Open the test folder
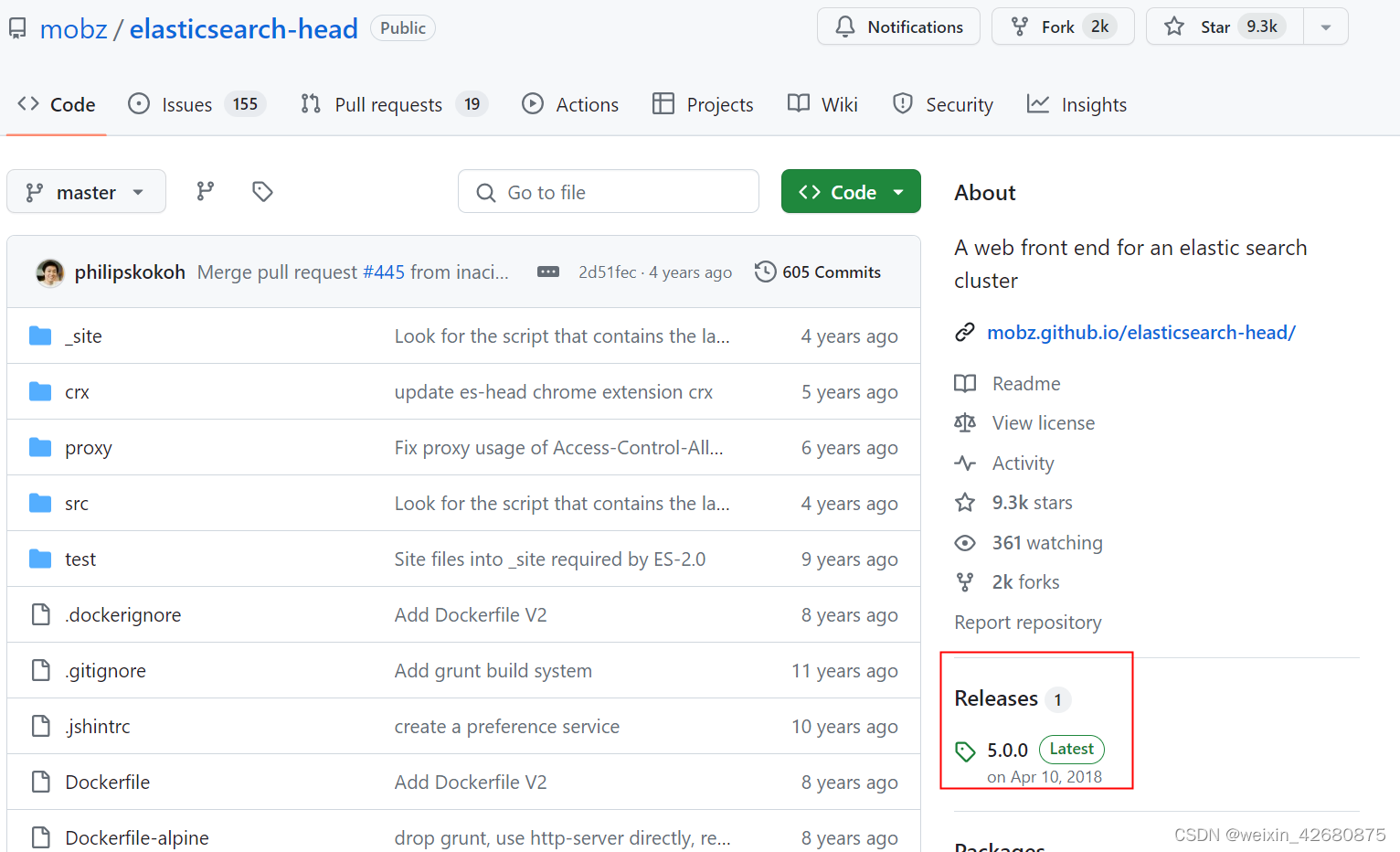This screenshot has width=1400, height=852. click(80, 559)
